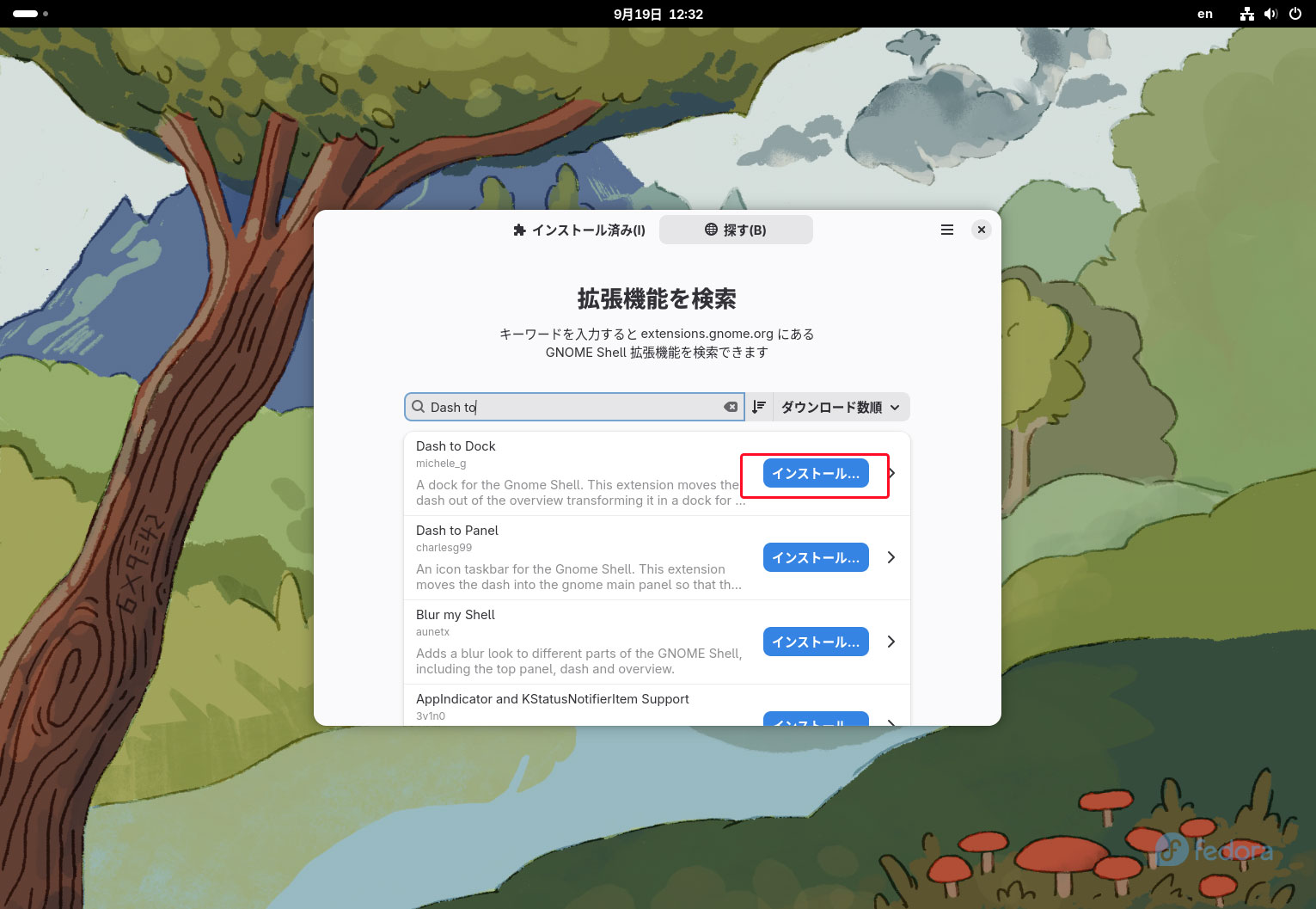
Task: Click in the search input field
Action: coord(574,407)
